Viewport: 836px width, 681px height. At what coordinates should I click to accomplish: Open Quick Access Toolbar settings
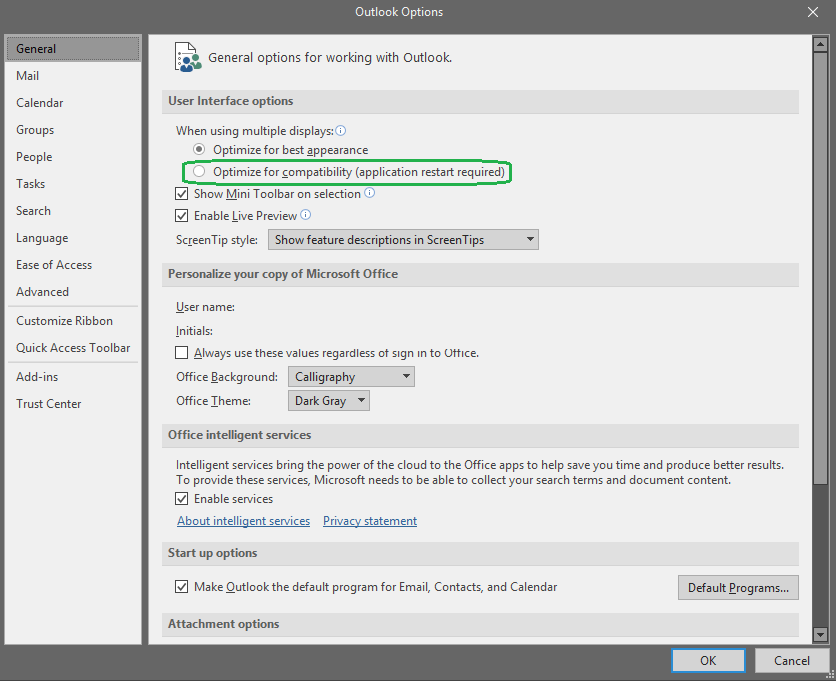coord(73,348)
